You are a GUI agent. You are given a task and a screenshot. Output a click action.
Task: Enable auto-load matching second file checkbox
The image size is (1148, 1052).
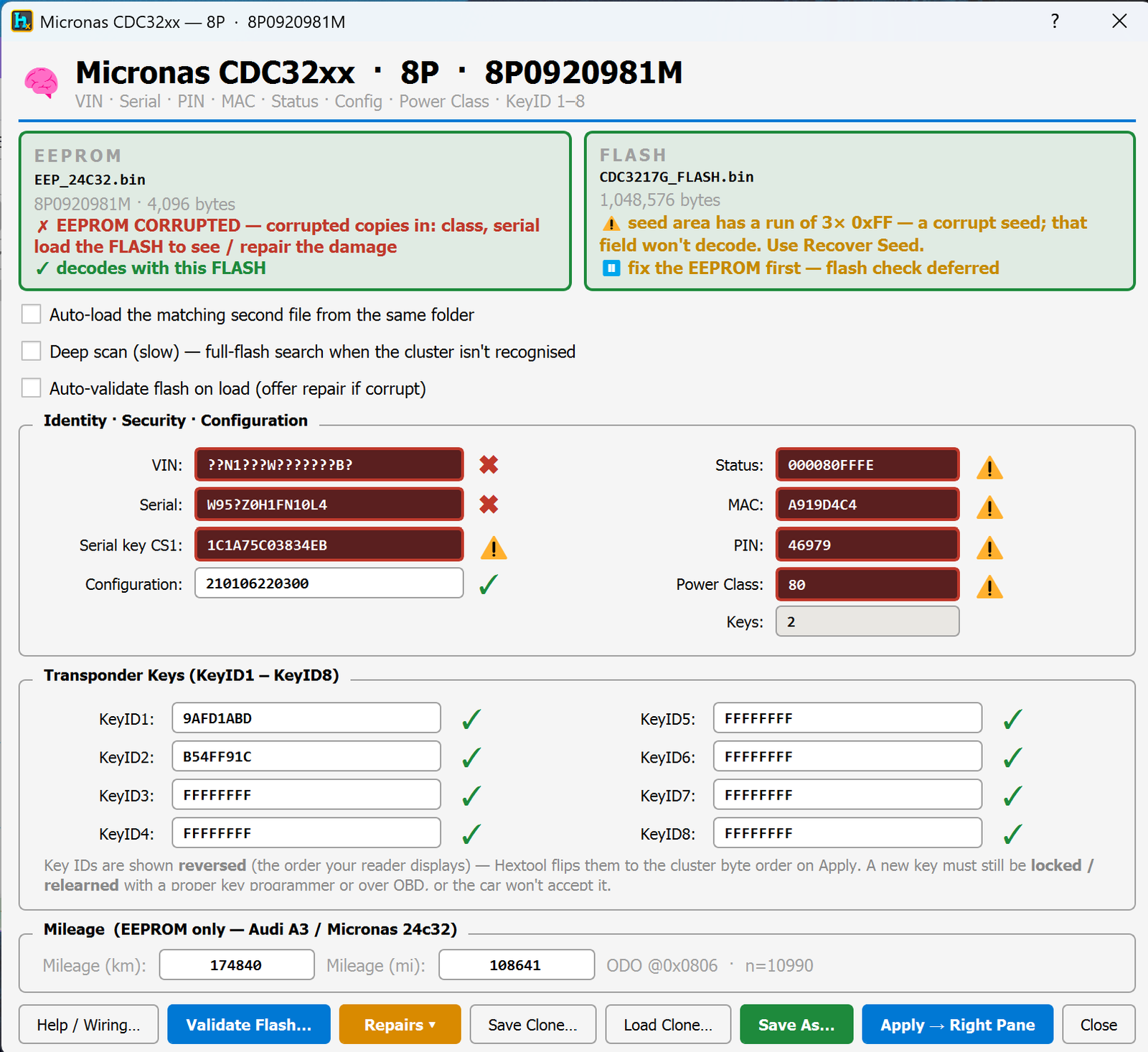tap(31, 314)
